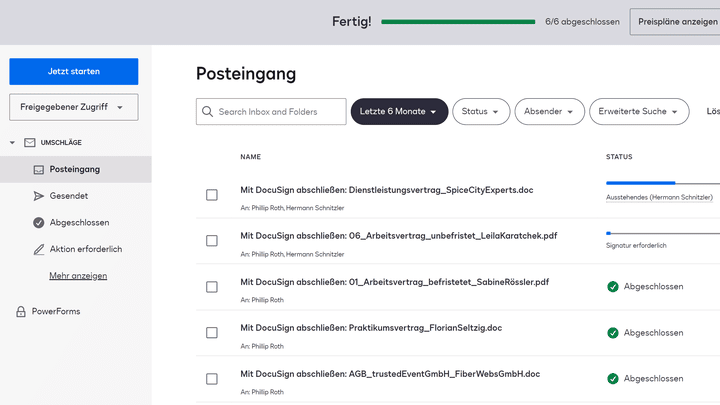Open the Posteingang folder label
The image size is (720, 405).
(x=75, y=169)
